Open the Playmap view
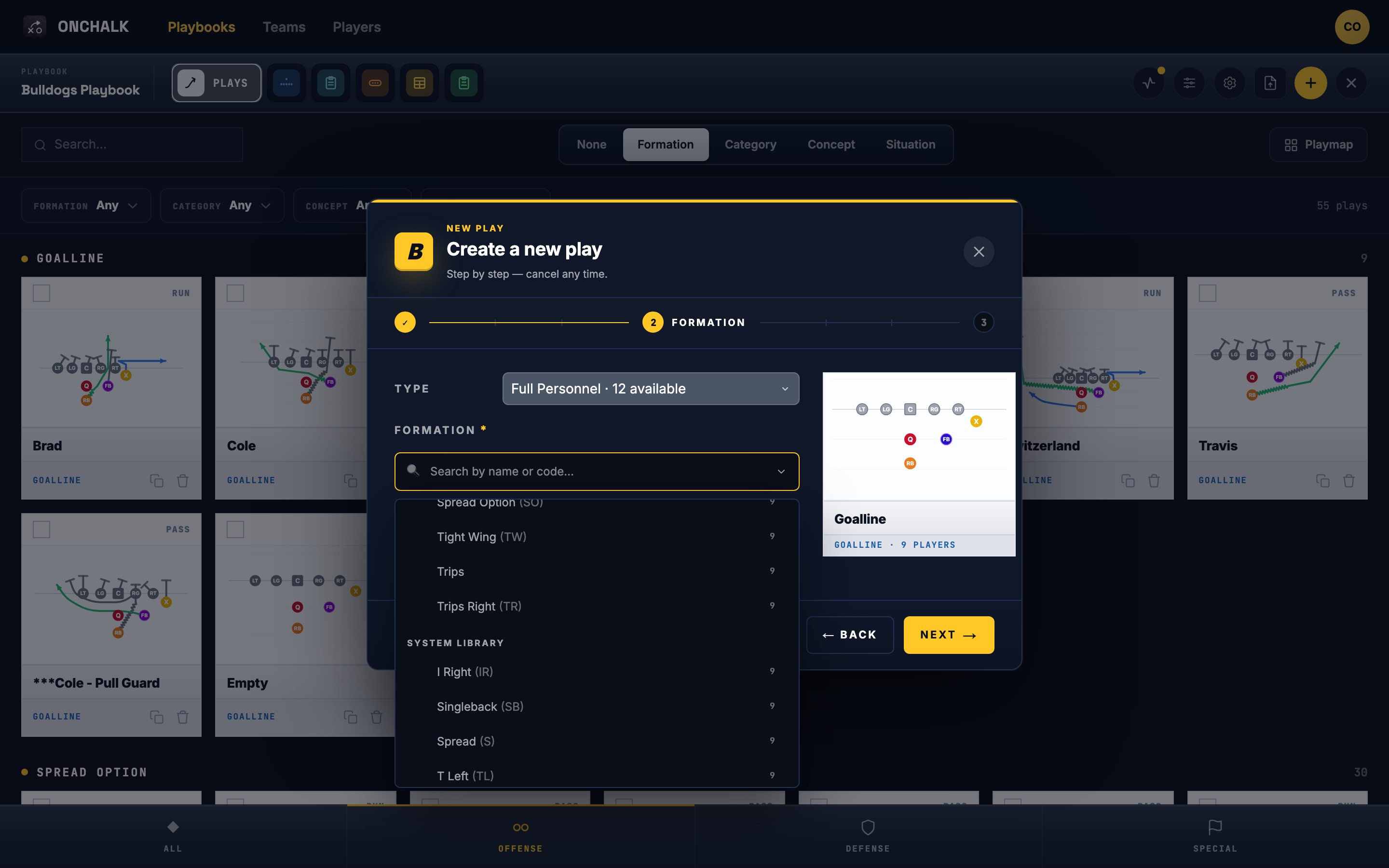1389x868 pixels. [1318, 145]
